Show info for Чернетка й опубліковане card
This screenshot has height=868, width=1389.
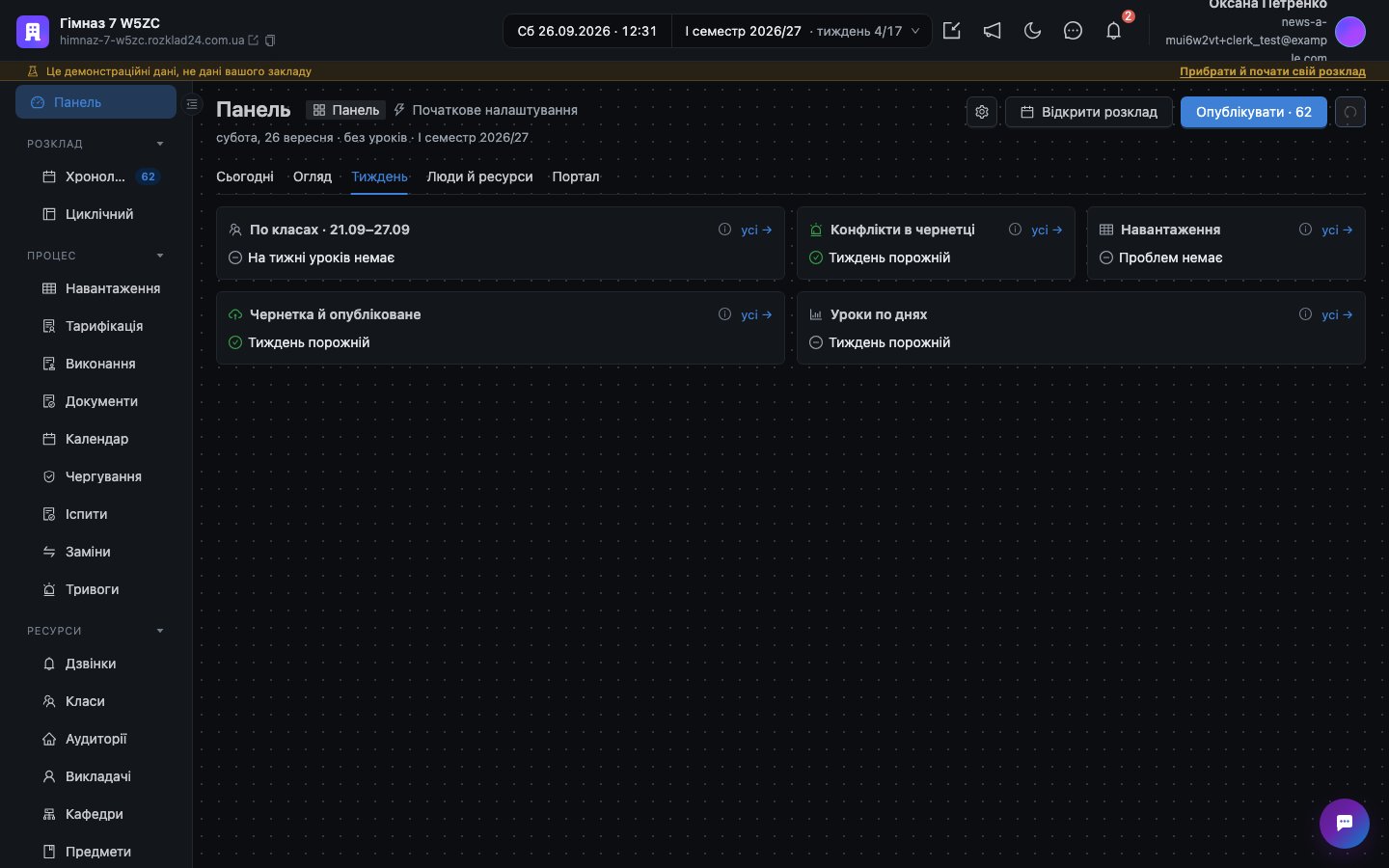click(724, 314)
